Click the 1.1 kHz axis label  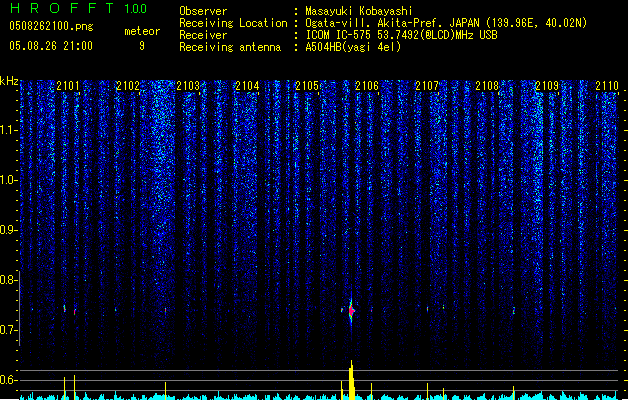(8, 130)
